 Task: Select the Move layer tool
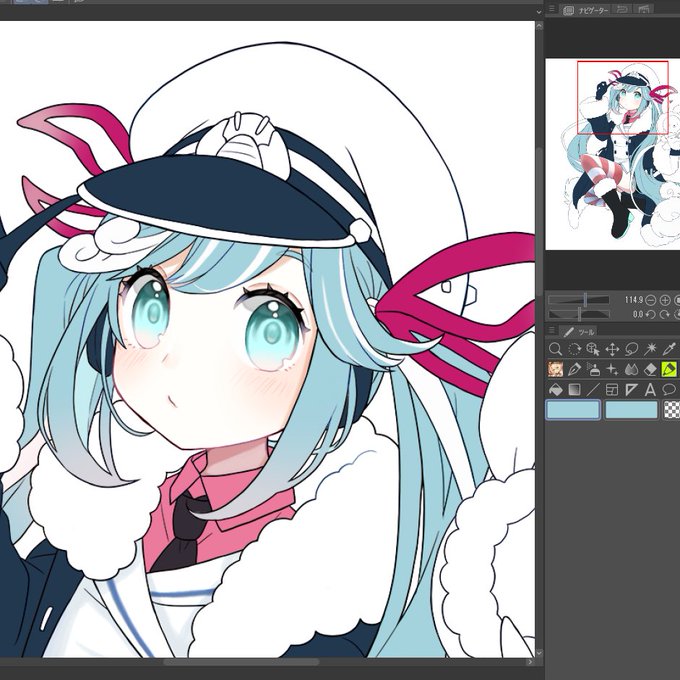[x=612, y=349]
